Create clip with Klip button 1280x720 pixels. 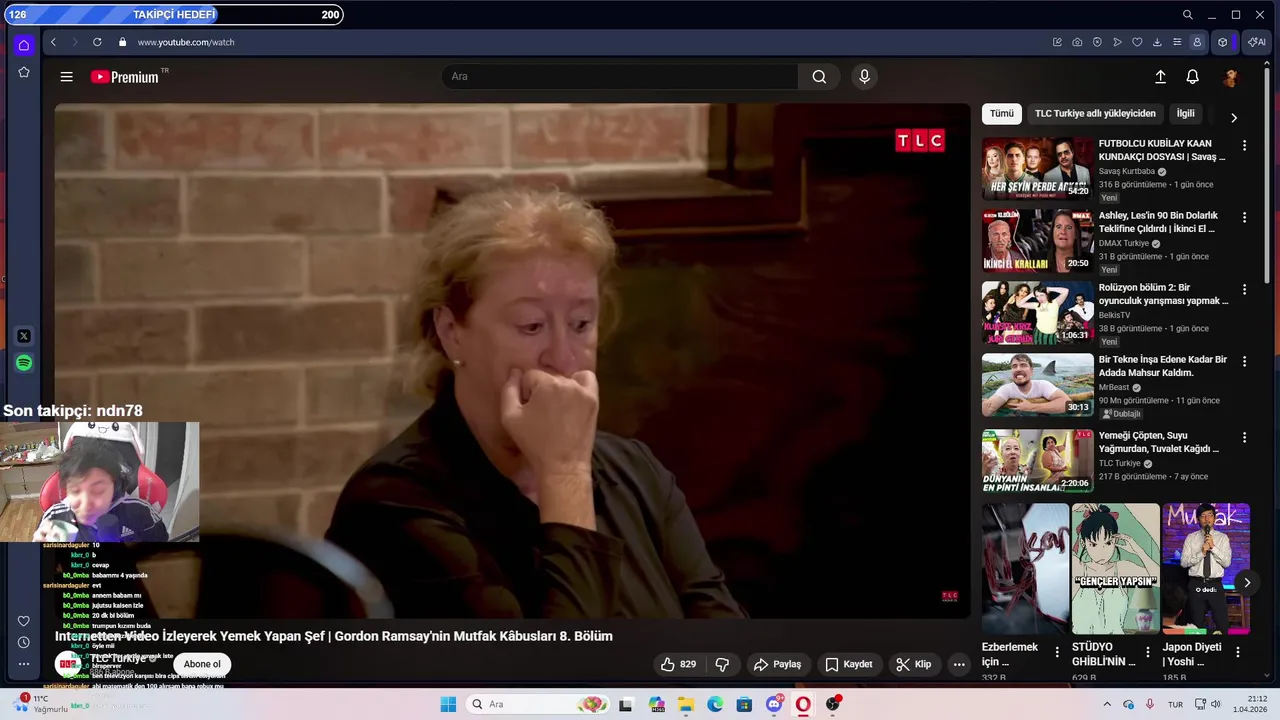pos(913,664)
